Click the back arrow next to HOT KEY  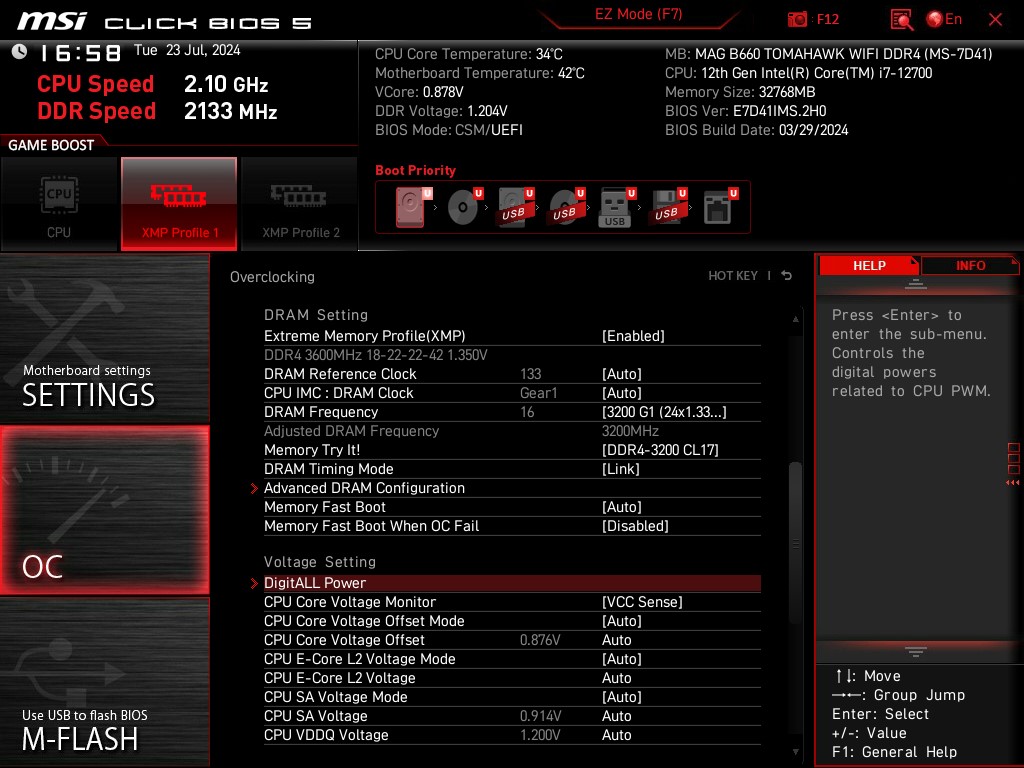coord(787,276)
